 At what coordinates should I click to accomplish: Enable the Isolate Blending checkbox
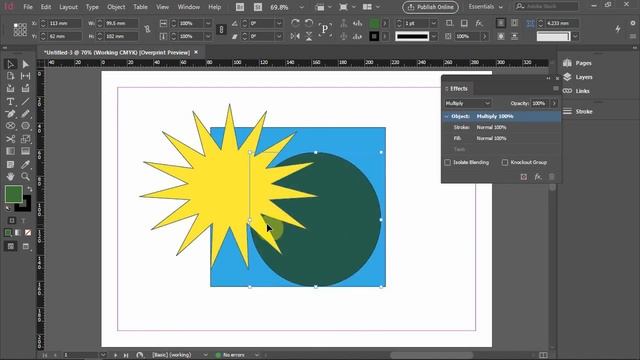[447, 162]
